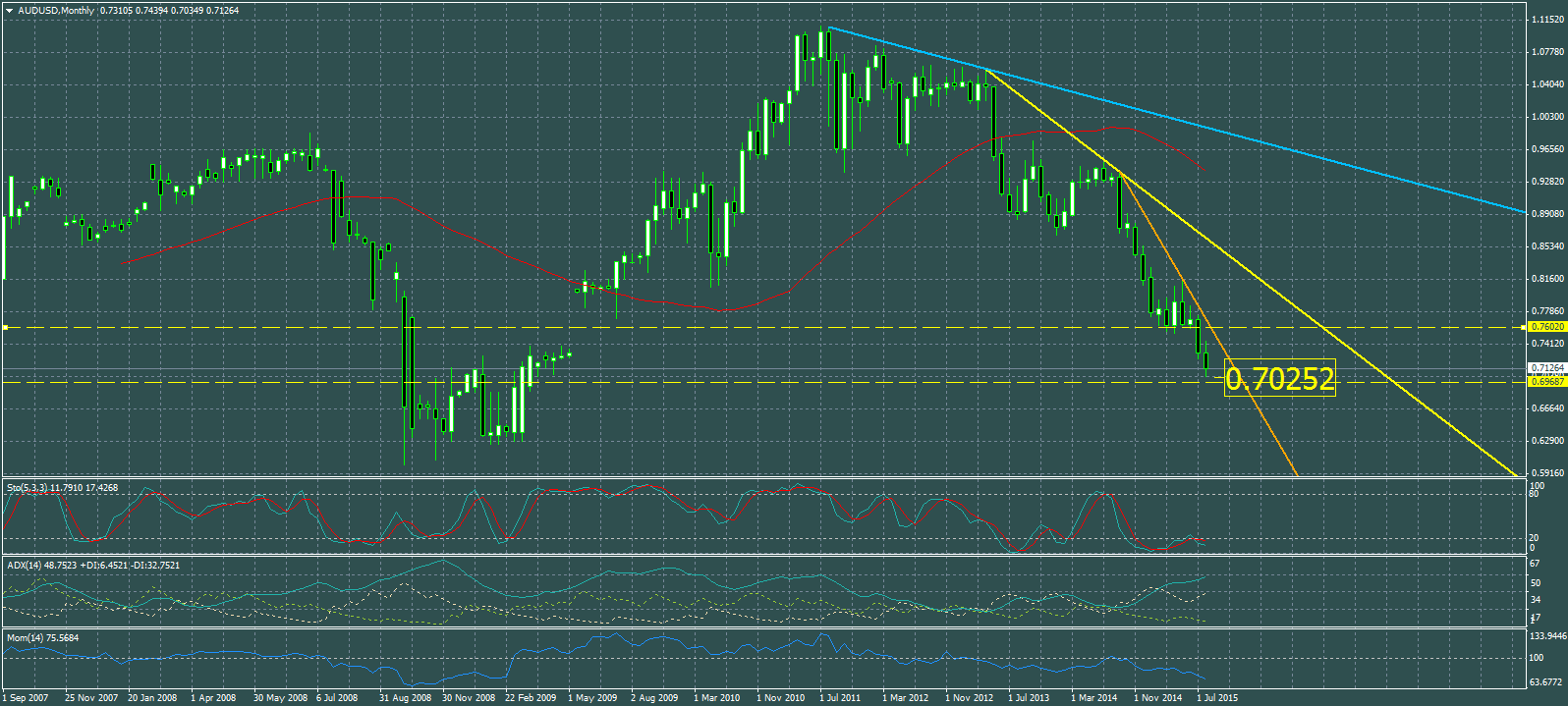
Task: Click the 133.9446 momentum scale value
Action: click(x=1547, y=636)
